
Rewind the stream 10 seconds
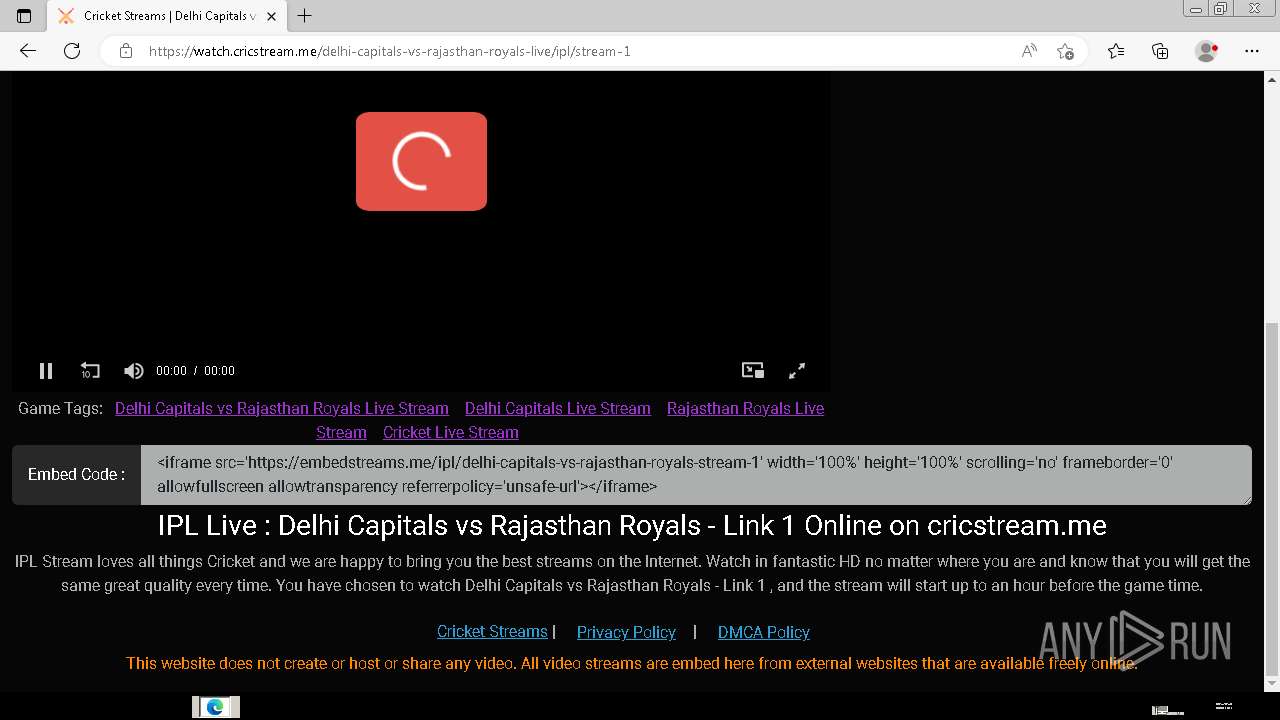click(x=90, y=371)
